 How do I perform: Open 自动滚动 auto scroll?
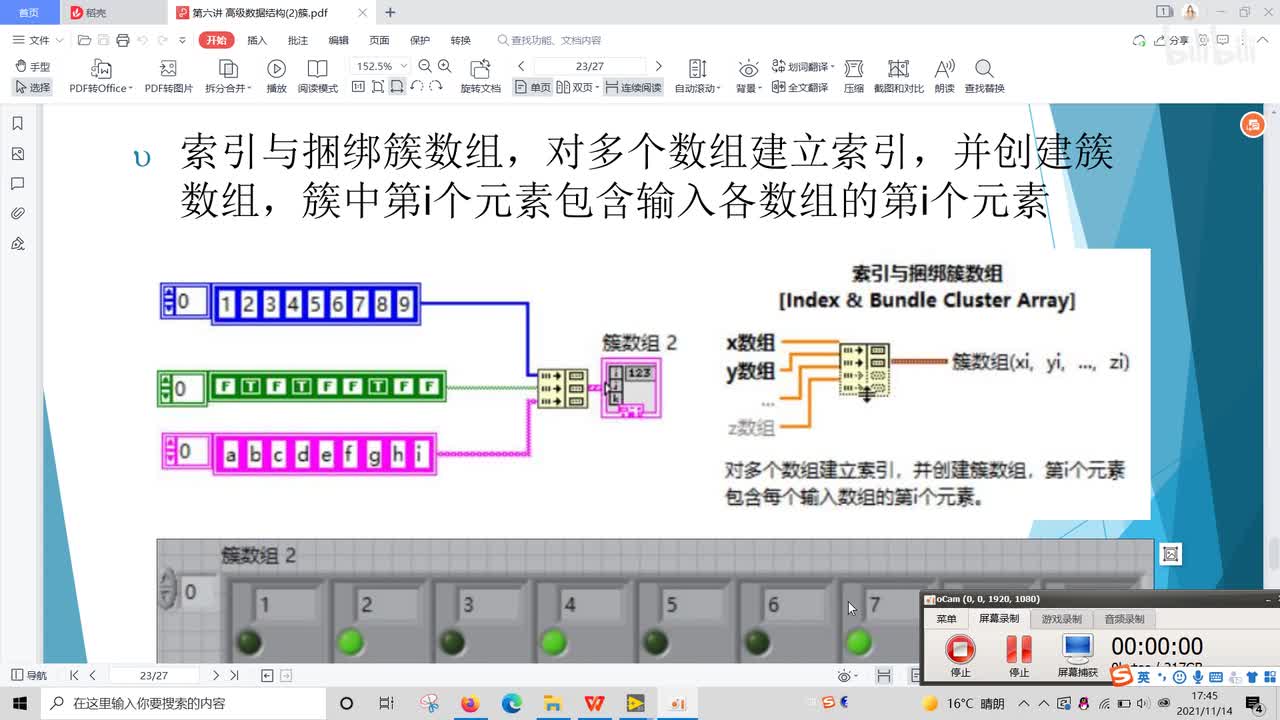click(x=698, y=76)
